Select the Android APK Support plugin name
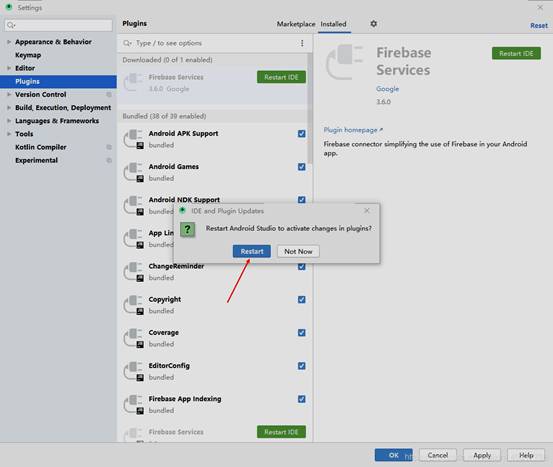The image size is (553, 467). 183,133
